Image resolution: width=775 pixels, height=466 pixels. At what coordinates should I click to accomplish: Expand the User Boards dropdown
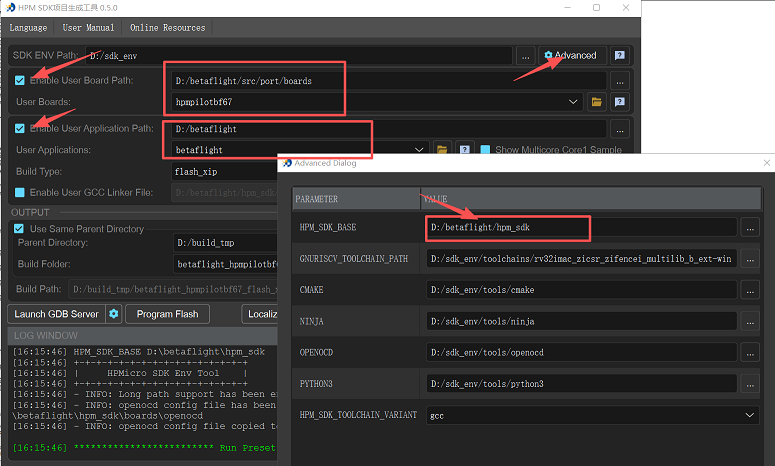pos(573,102)
